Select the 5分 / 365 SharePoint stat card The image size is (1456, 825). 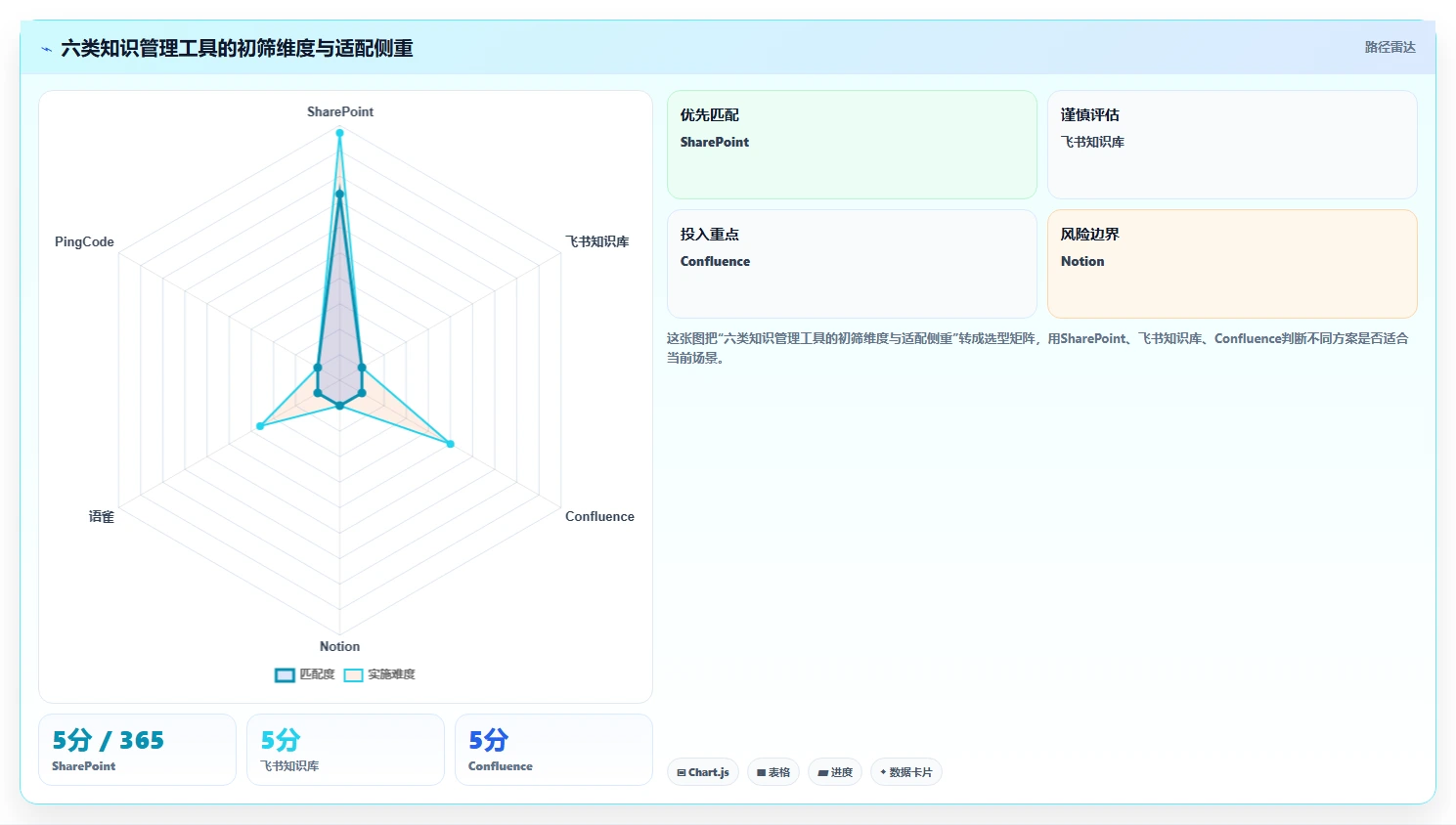[x=137, y=750]
